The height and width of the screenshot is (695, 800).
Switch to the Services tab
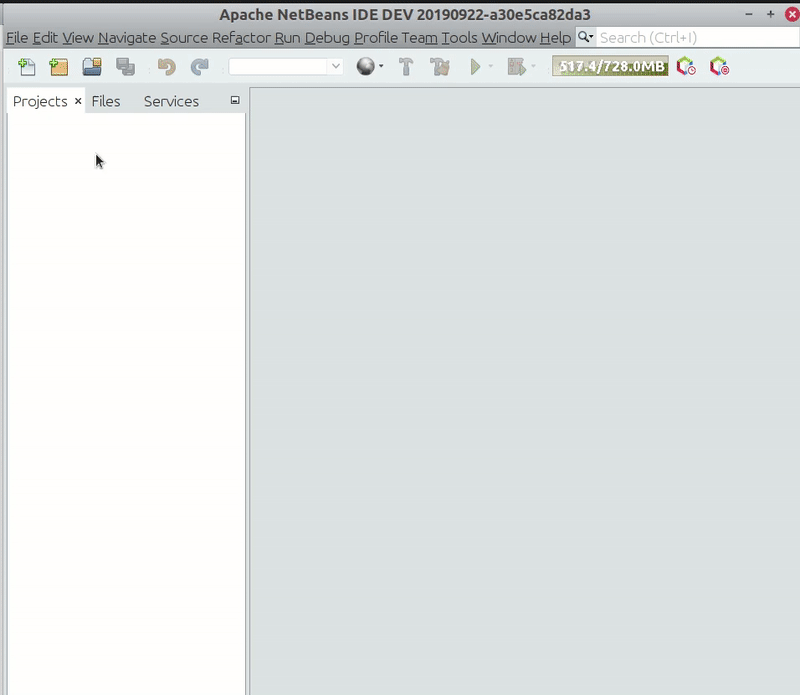pos(171,102)
